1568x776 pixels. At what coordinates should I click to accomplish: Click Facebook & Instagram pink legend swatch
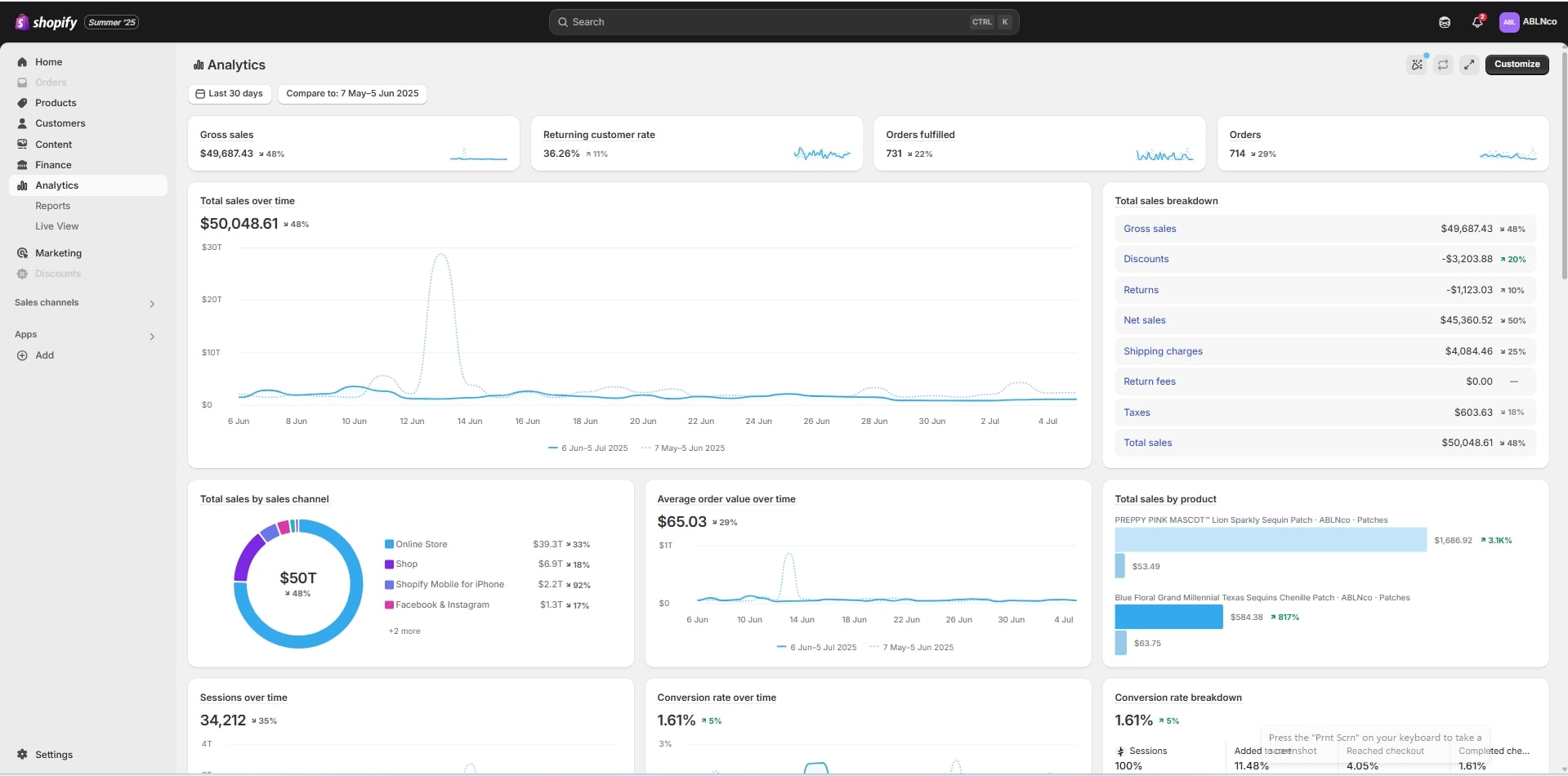pyautogui.click(x=390, y=605)
